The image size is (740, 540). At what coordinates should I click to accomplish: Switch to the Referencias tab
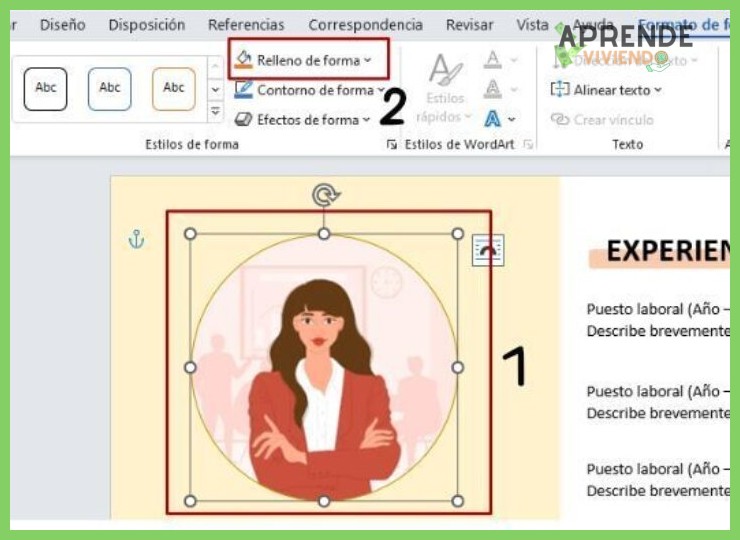coord(246,25)
